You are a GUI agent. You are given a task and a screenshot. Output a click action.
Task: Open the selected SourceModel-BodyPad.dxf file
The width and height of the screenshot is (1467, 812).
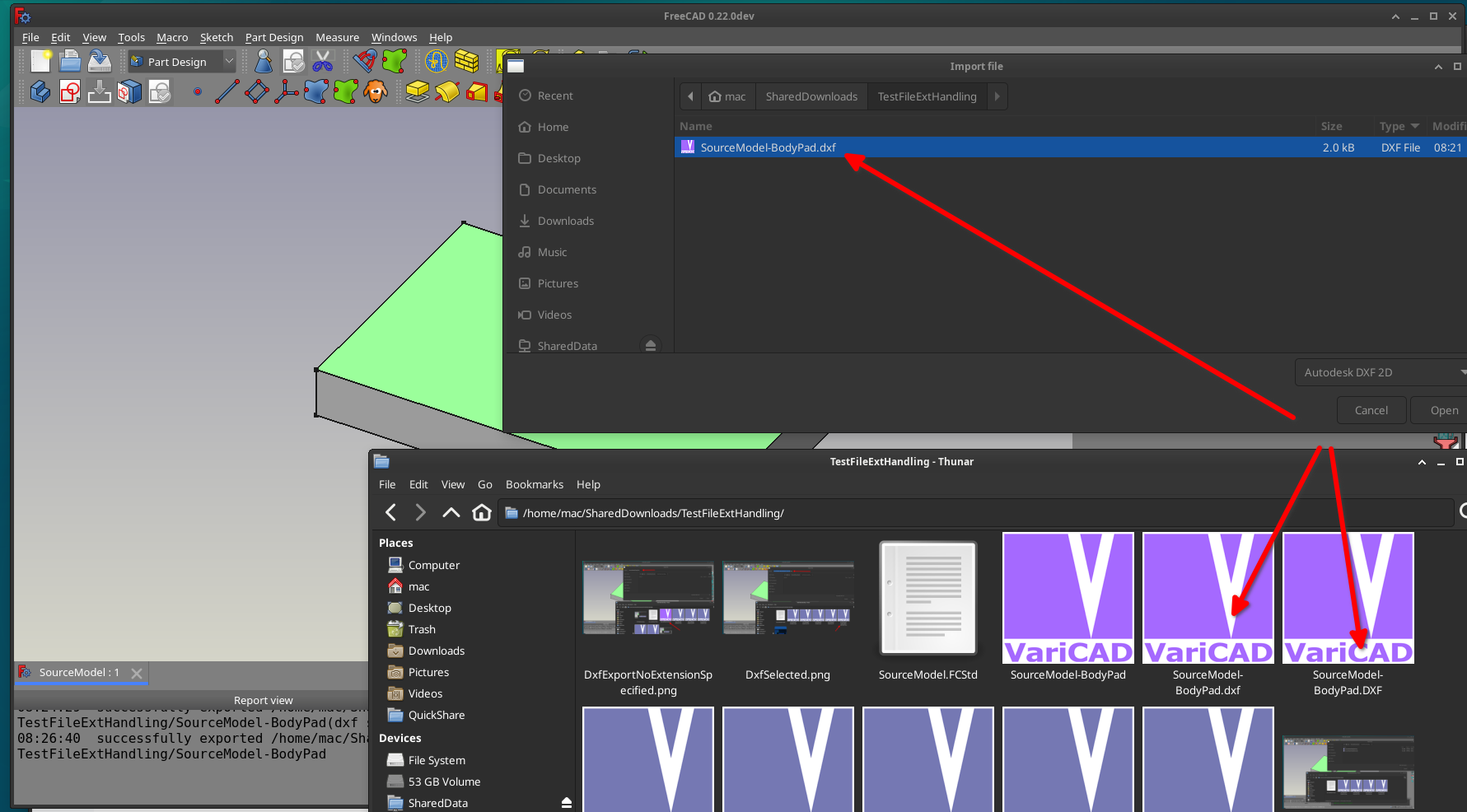(1444, 409)
